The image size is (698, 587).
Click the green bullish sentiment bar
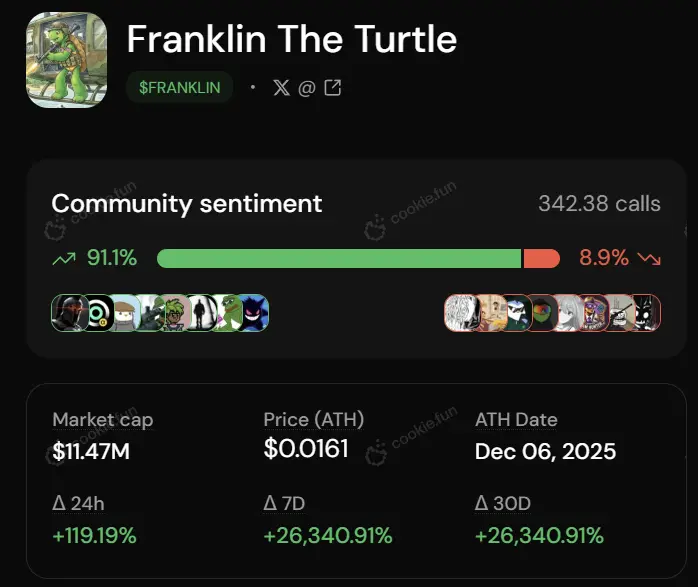(x=339, y=258)
